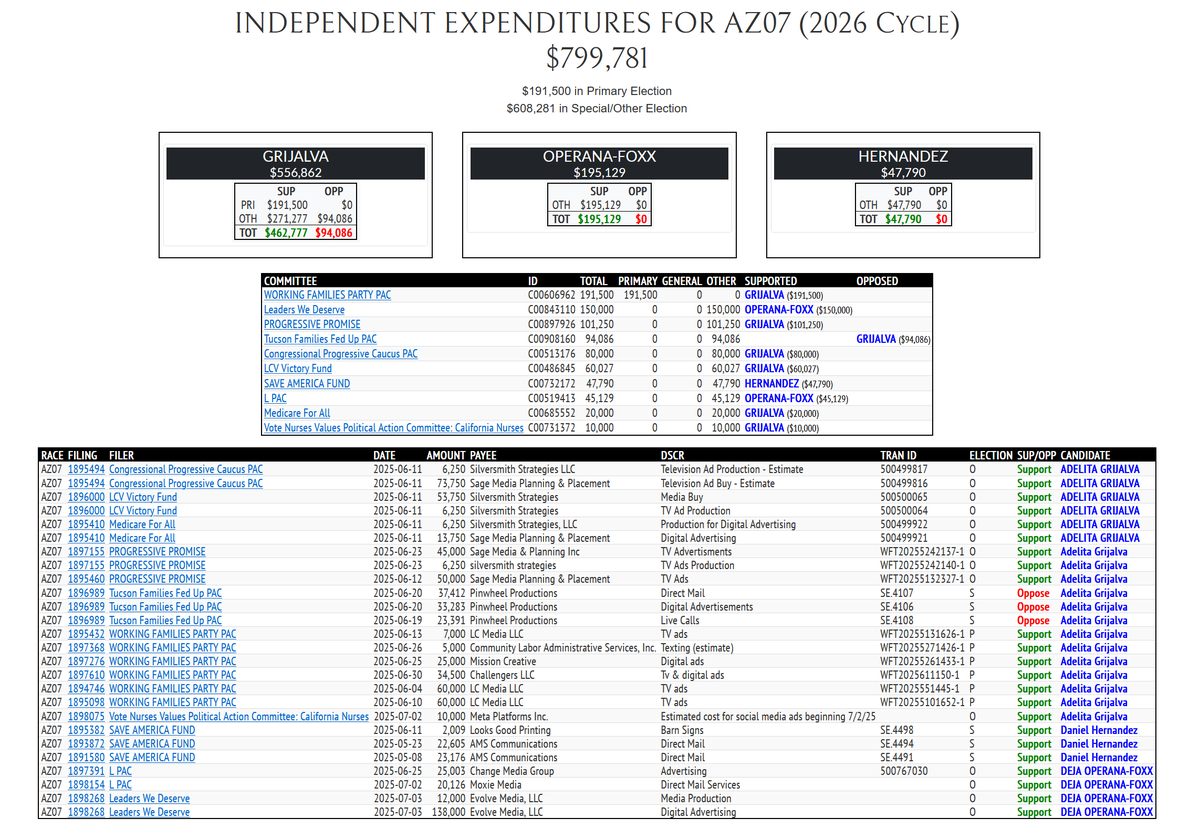
Task: Click supported candidate GRIJALVA ($101,250)
Action: click(x=784, y=325)
